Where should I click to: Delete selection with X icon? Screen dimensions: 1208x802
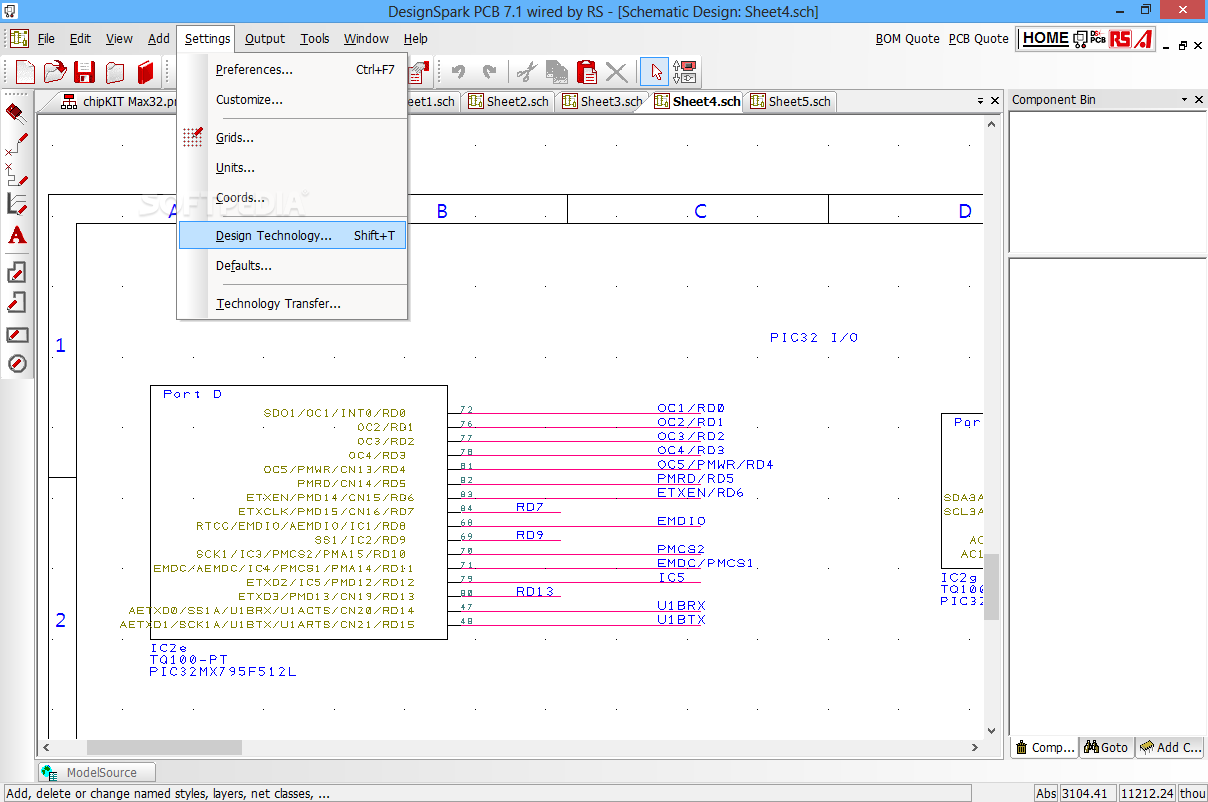(617, 72)
